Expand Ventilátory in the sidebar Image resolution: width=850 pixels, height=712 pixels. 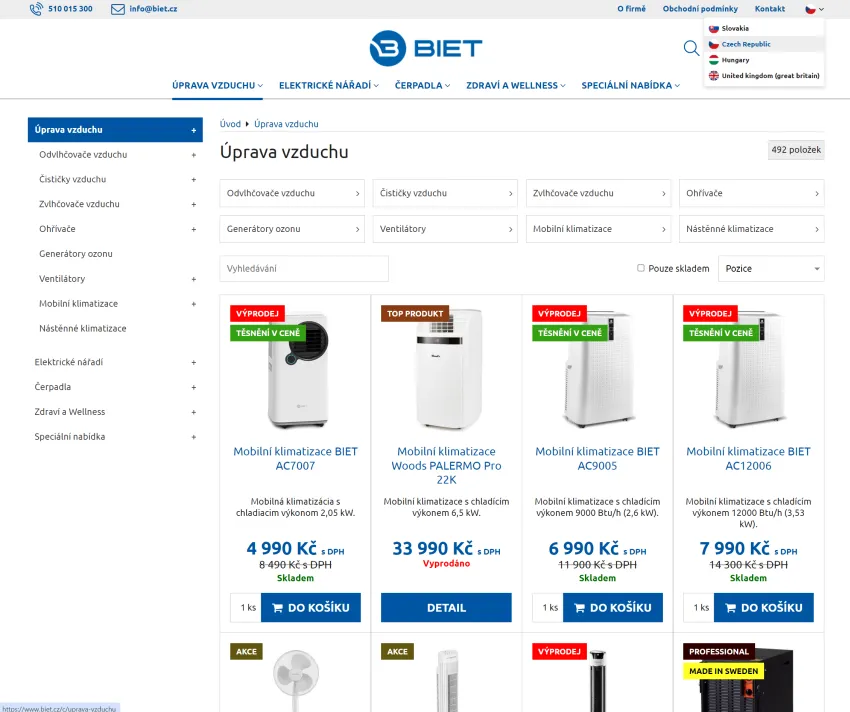(194, 279)
